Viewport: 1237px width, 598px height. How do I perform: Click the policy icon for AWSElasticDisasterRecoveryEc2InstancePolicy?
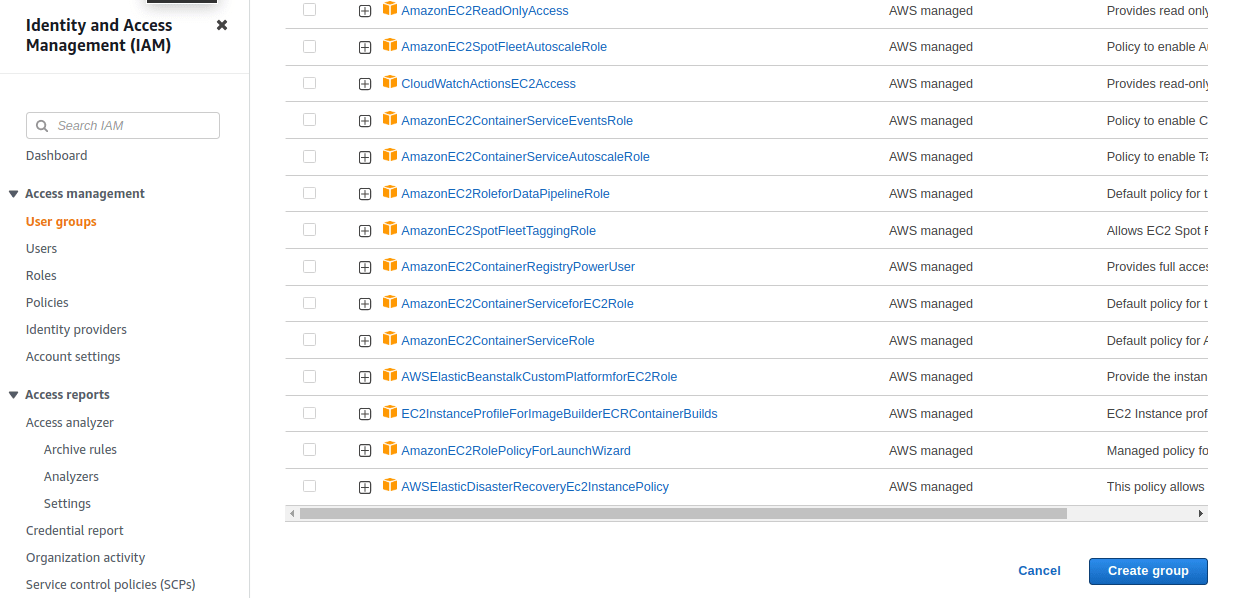[390, 486]
